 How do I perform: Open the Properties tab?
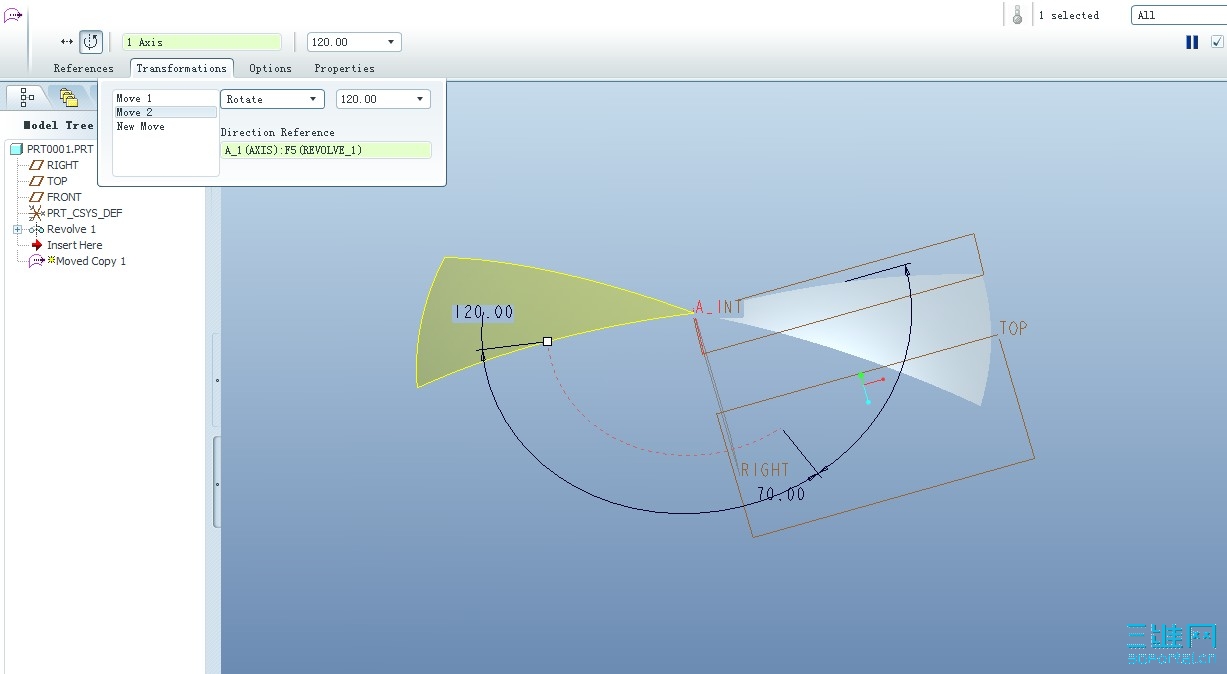[344, 68]
